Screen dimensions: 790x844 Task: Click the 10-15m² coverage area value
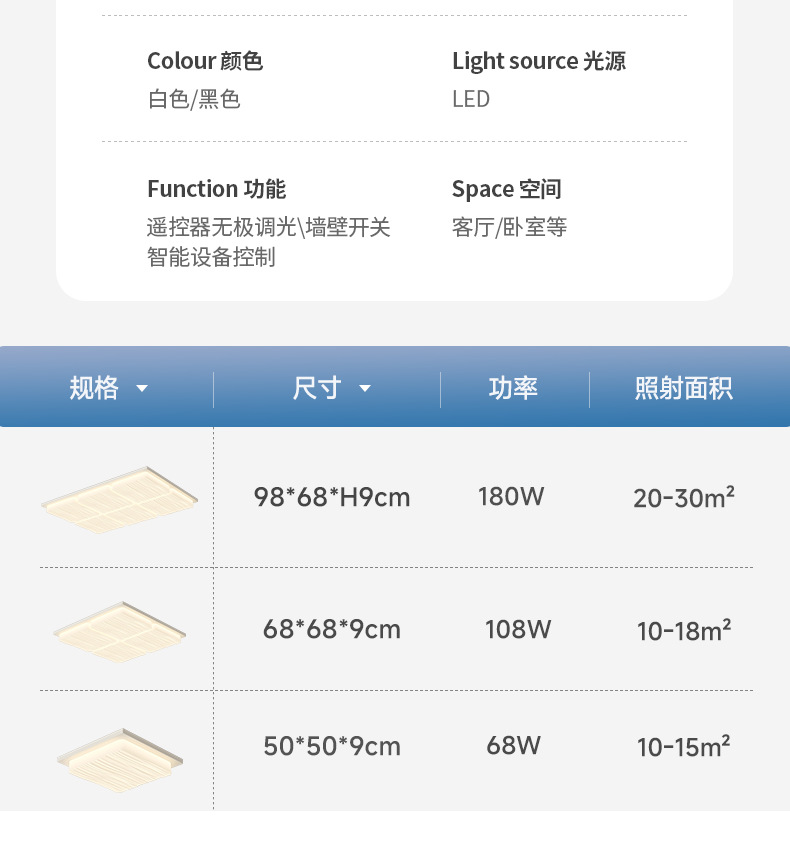[684, 746]
